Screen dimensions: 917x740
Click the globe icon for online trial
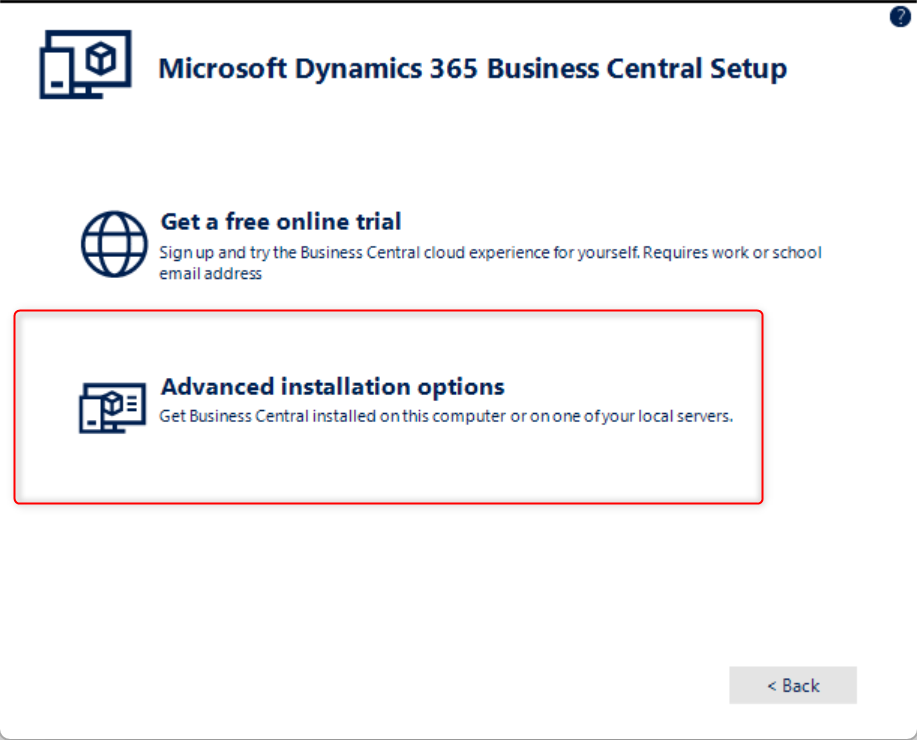[x=114, y=243]
